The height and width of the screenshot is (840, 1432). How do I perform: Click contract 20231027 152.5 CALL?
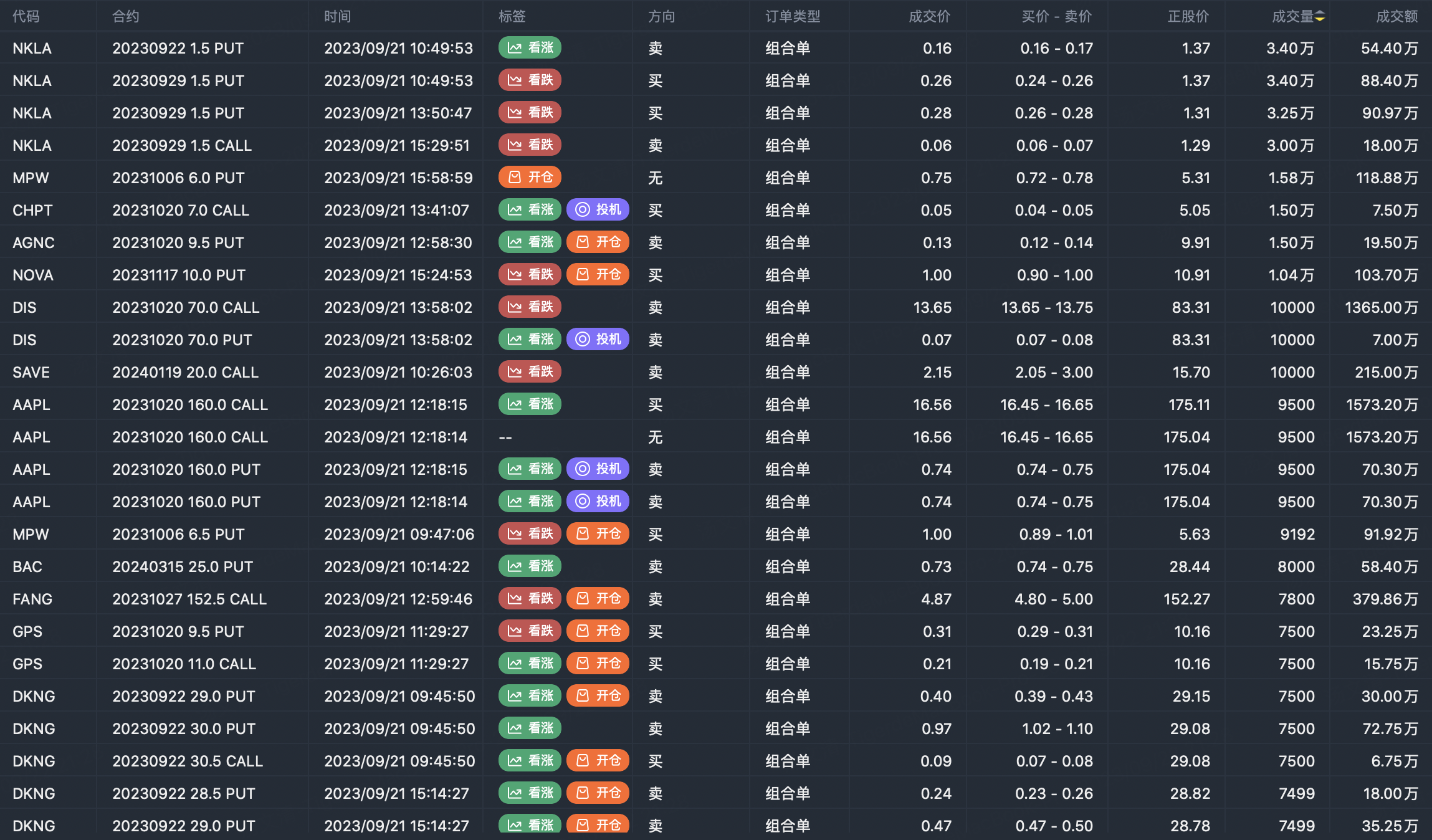[x=189, y=599]
